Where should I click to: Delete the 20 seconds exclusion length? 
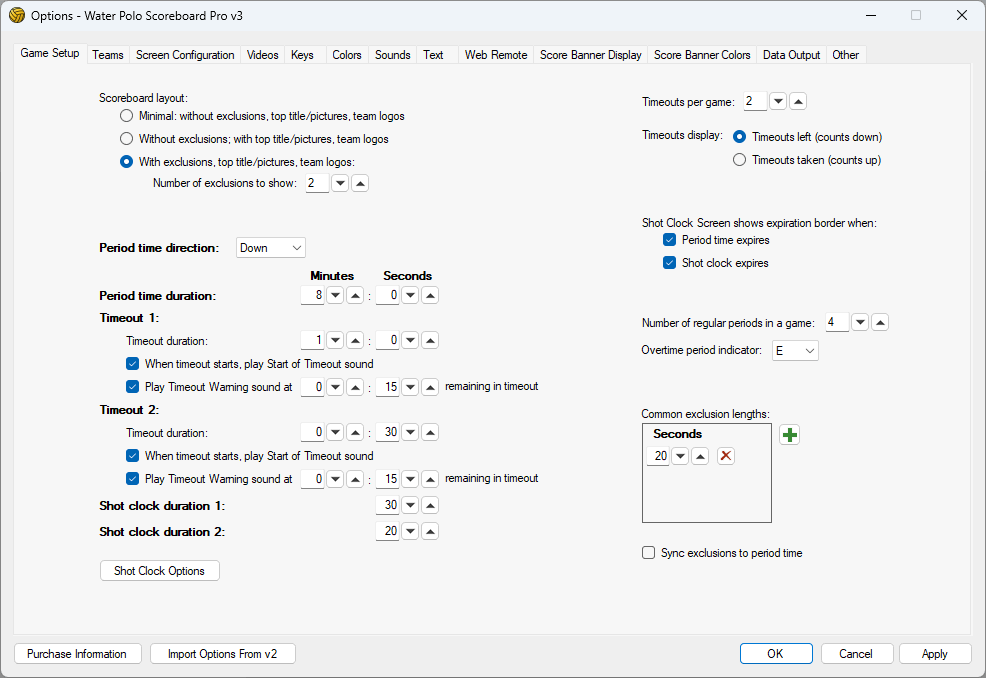click(726, 456)
